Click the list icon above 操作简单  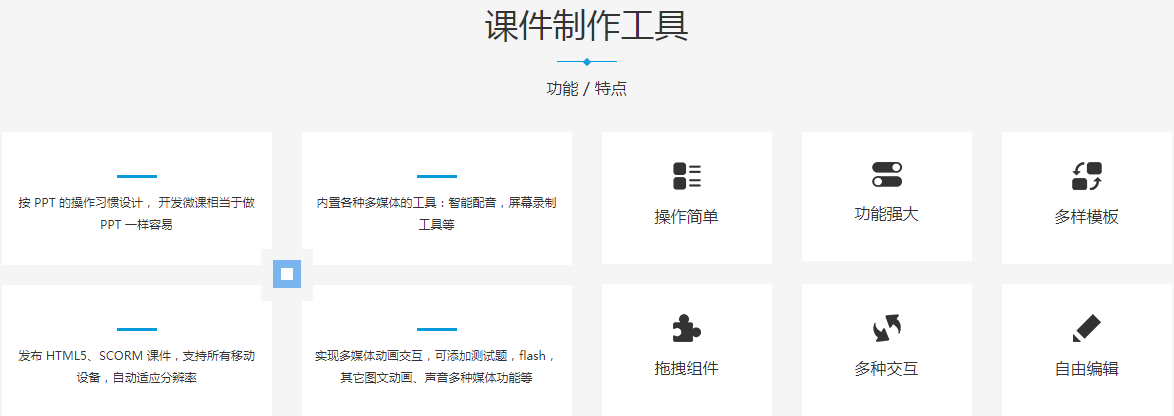pyautogui.click(x=686, y=176)
